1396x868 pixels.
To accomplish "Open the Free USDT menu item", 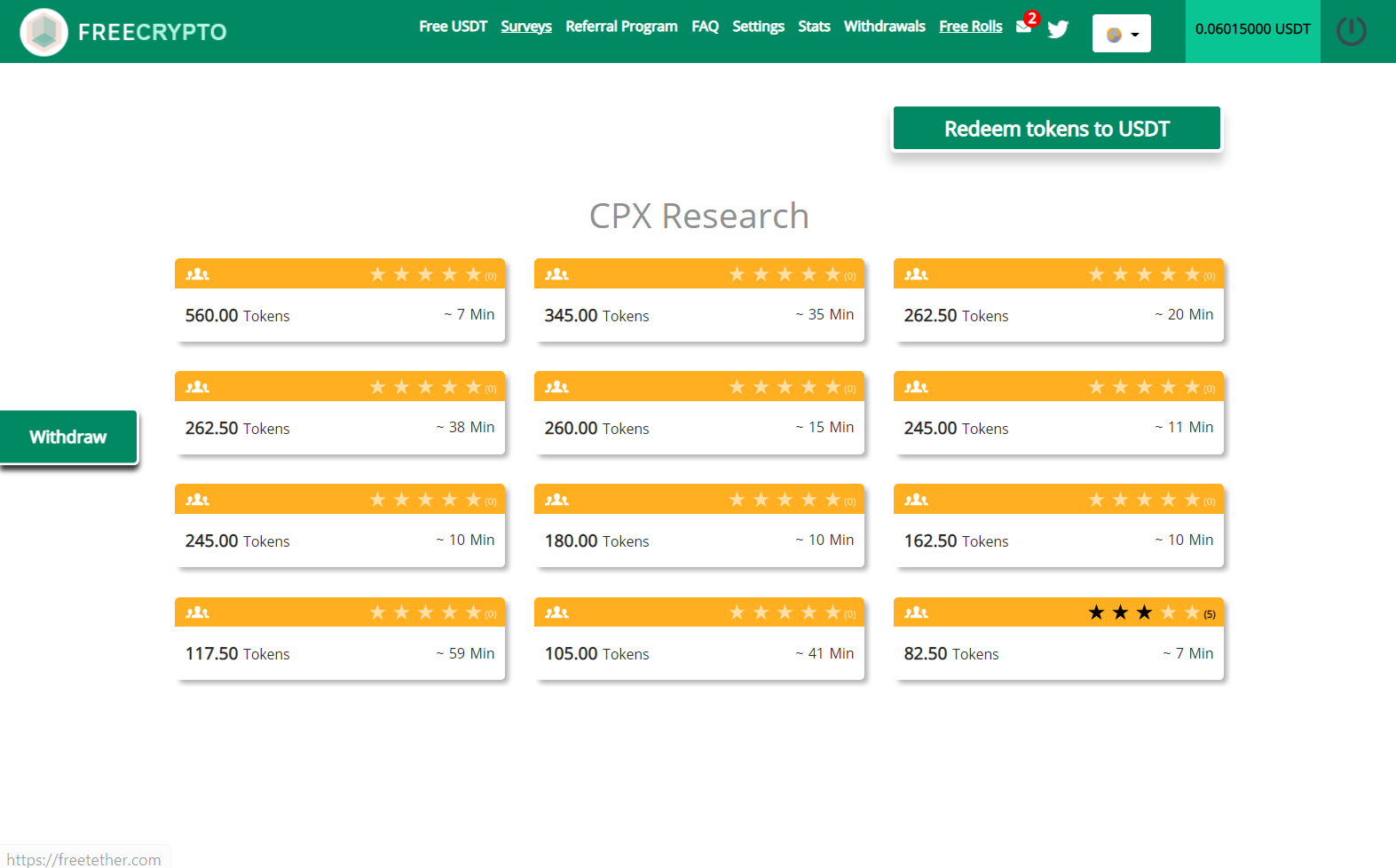I will [x=454, y=27].
